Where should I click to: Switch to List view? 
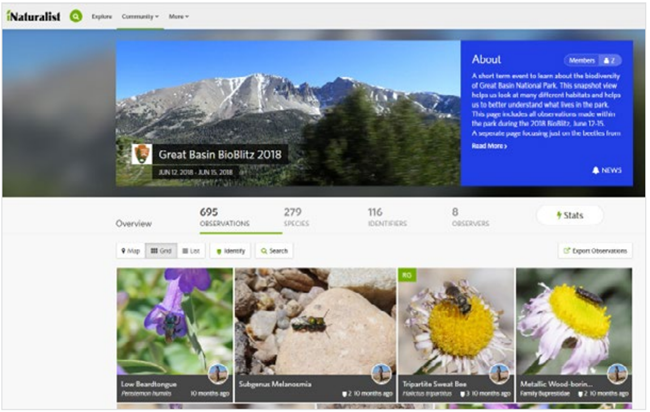tap(191, 251)
